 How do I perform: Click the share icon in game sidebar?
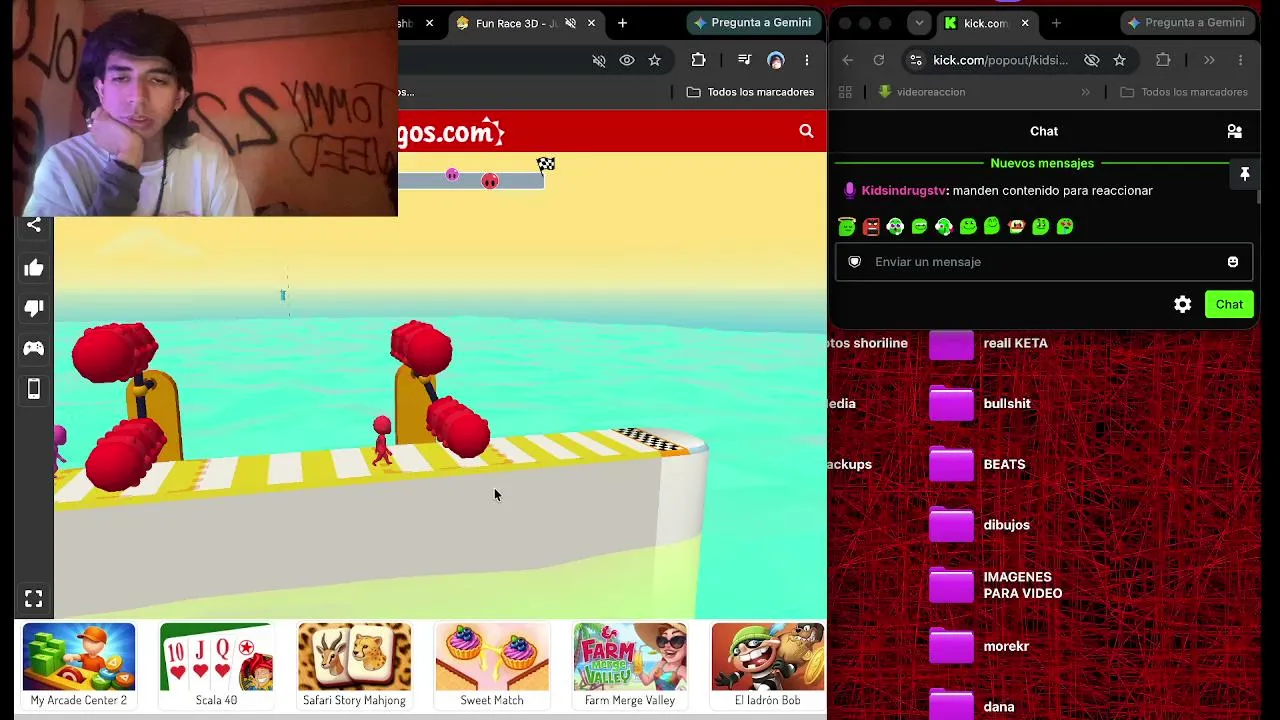(x=34, y=225)
